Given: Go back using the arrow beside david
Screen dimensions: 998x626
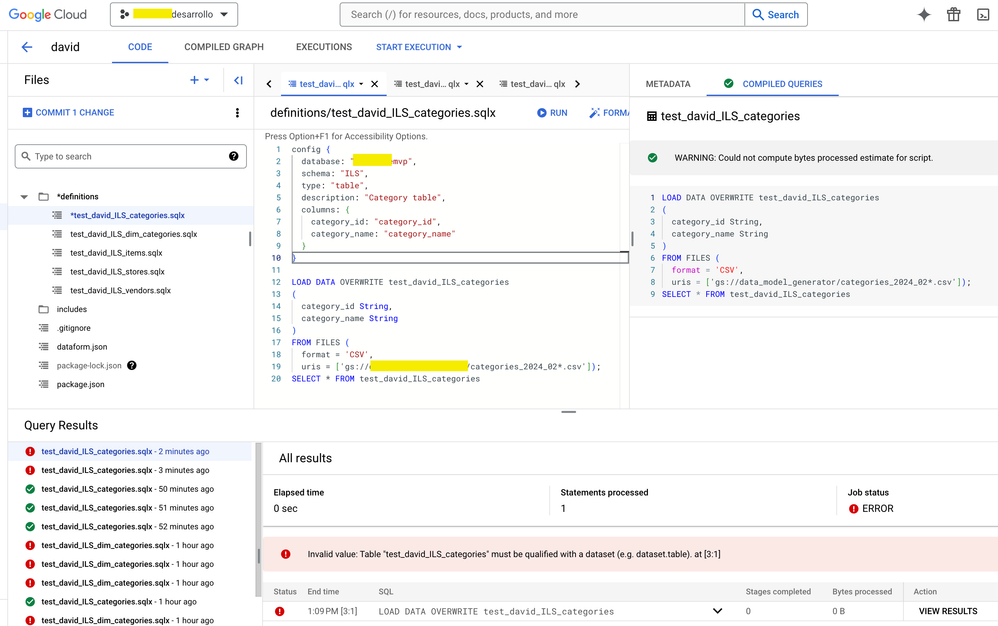Looking at the screenshot, I should (x=27, y=47).
